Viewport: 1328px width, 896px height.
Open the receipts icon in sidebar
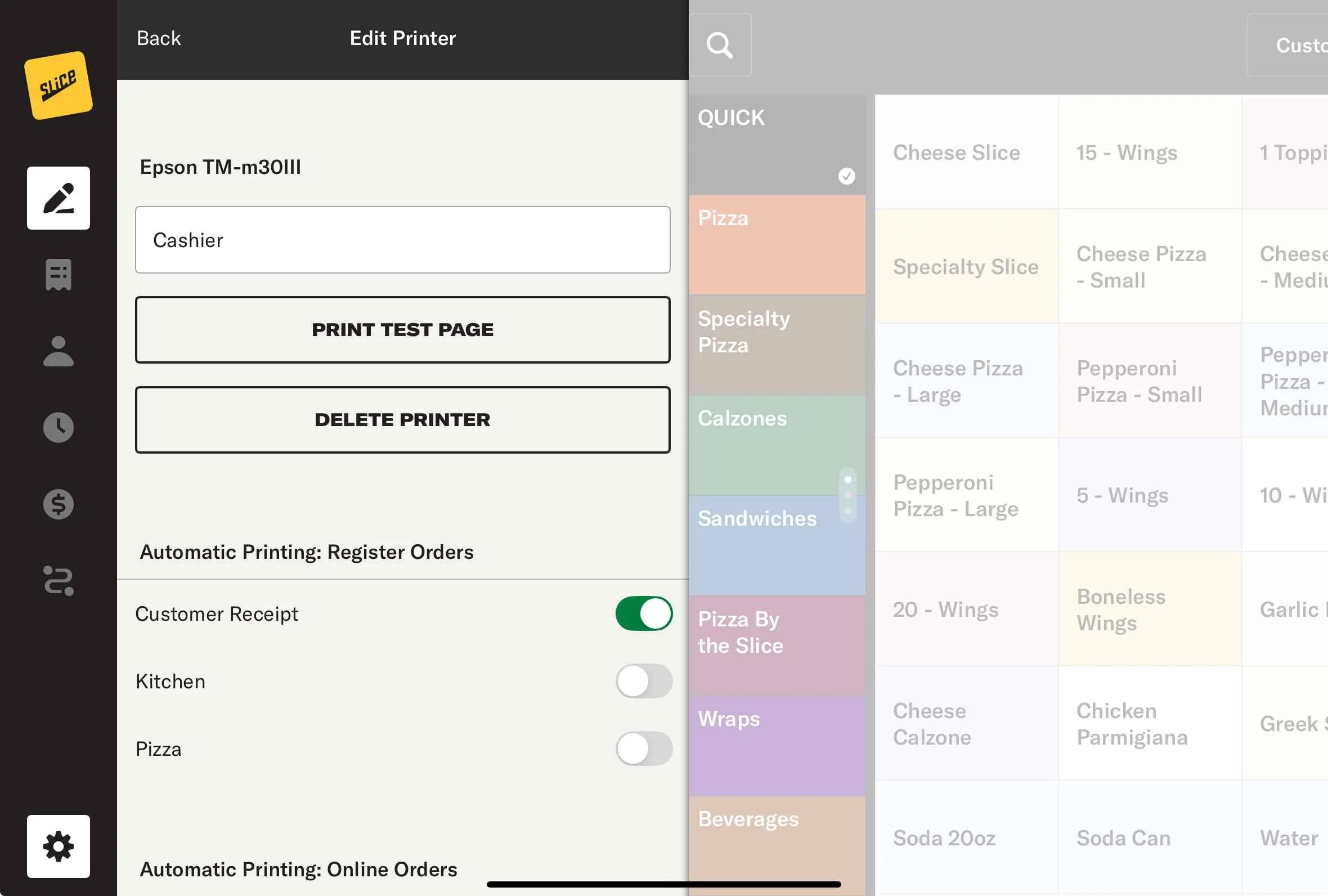[x=59, y=275]
